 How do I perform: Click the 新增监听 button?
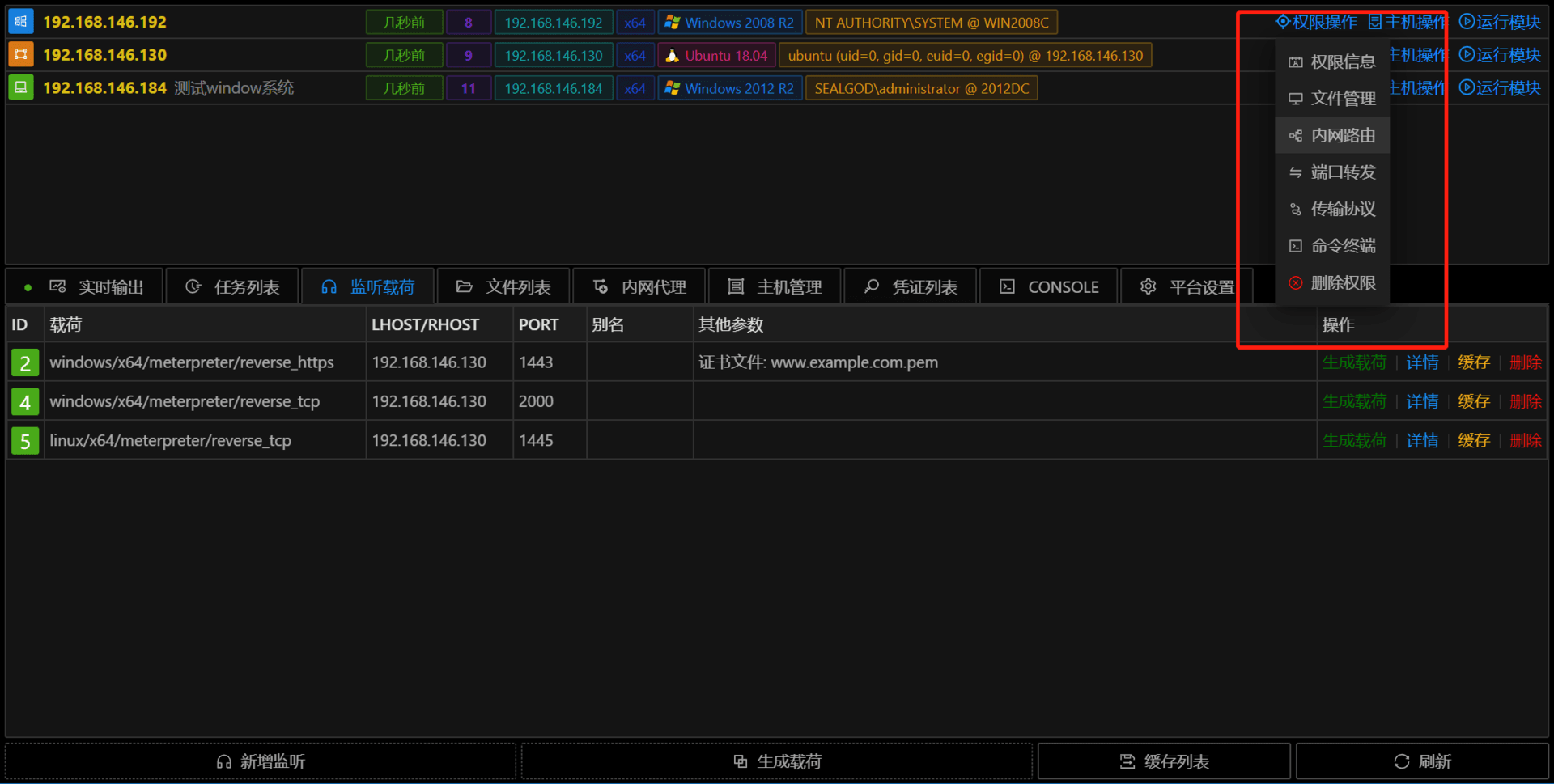pyautogui.click(x=261, y=761)
